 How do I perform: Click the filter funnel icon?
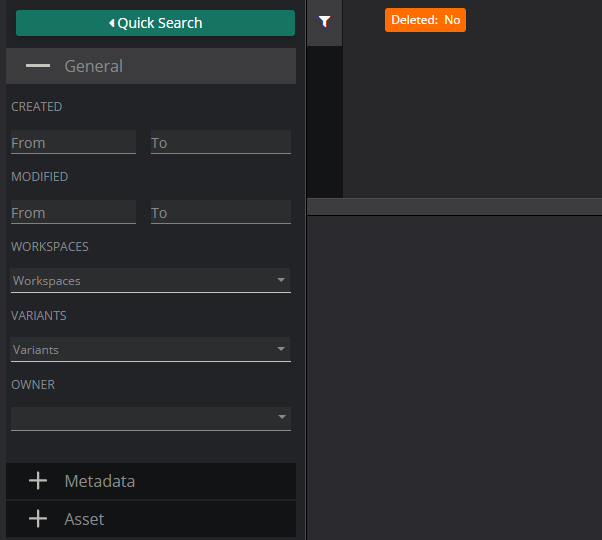pyautogui.click(x=324, y=21)
